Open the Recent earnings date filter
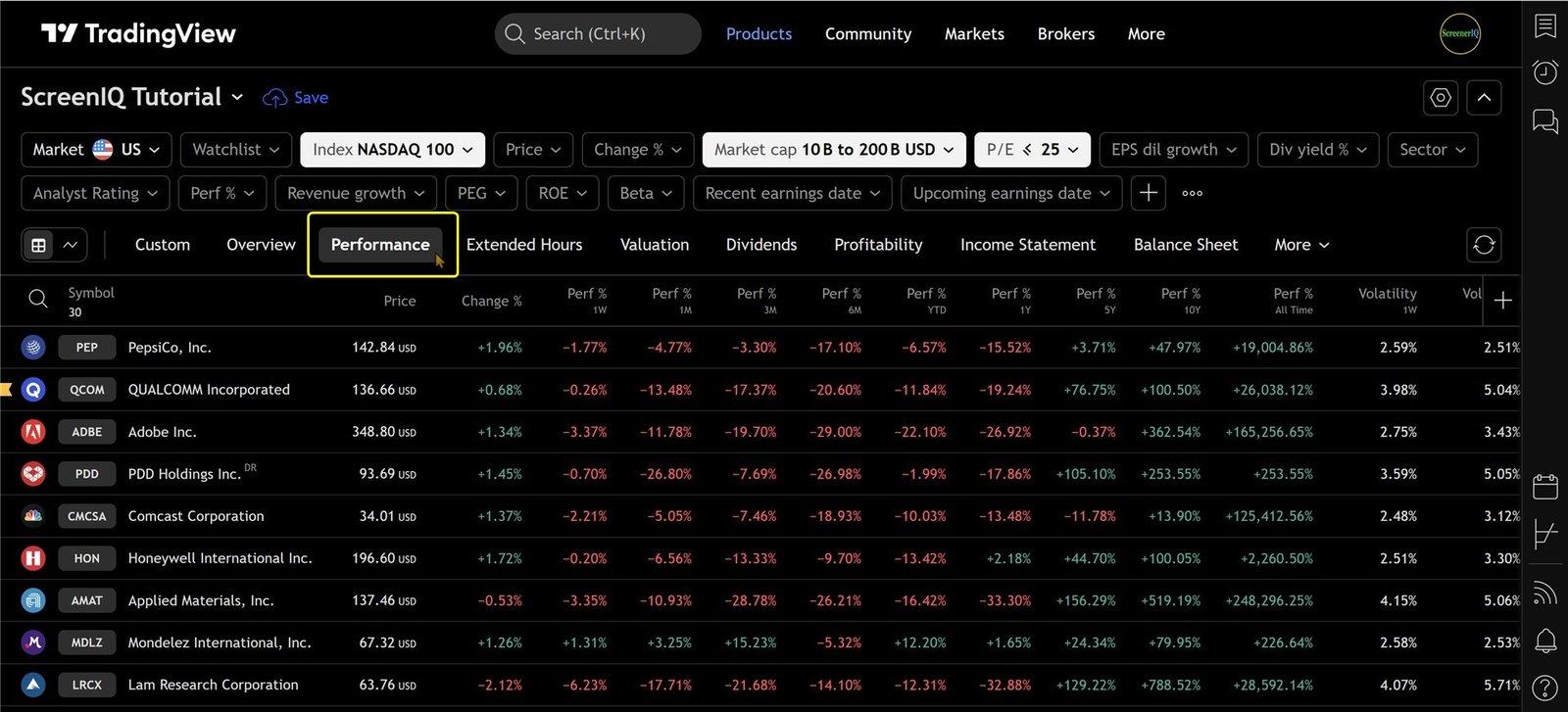The image size is (1568, 712). pos(793,193)
